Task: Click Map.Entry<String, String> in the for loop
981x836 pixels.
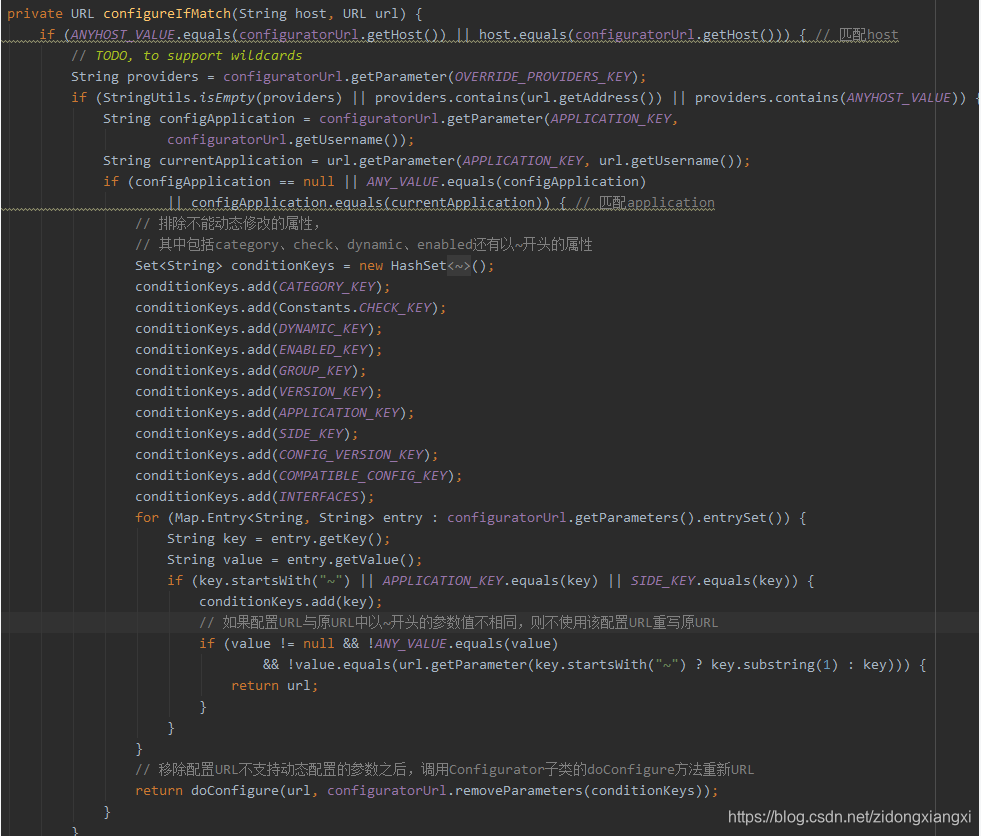Action: coord(275,518)
